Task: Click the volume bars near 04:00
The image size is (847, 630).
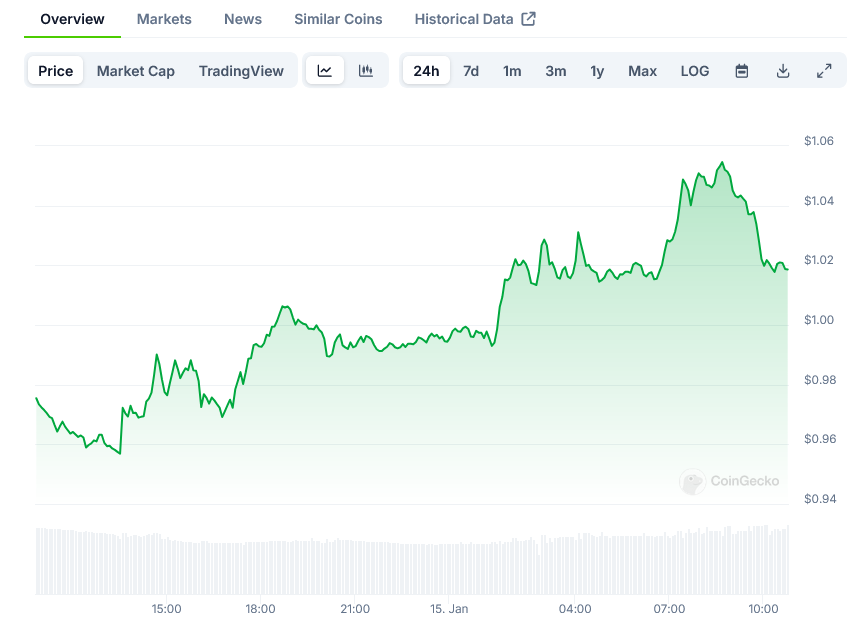Action: coord(575,565)
